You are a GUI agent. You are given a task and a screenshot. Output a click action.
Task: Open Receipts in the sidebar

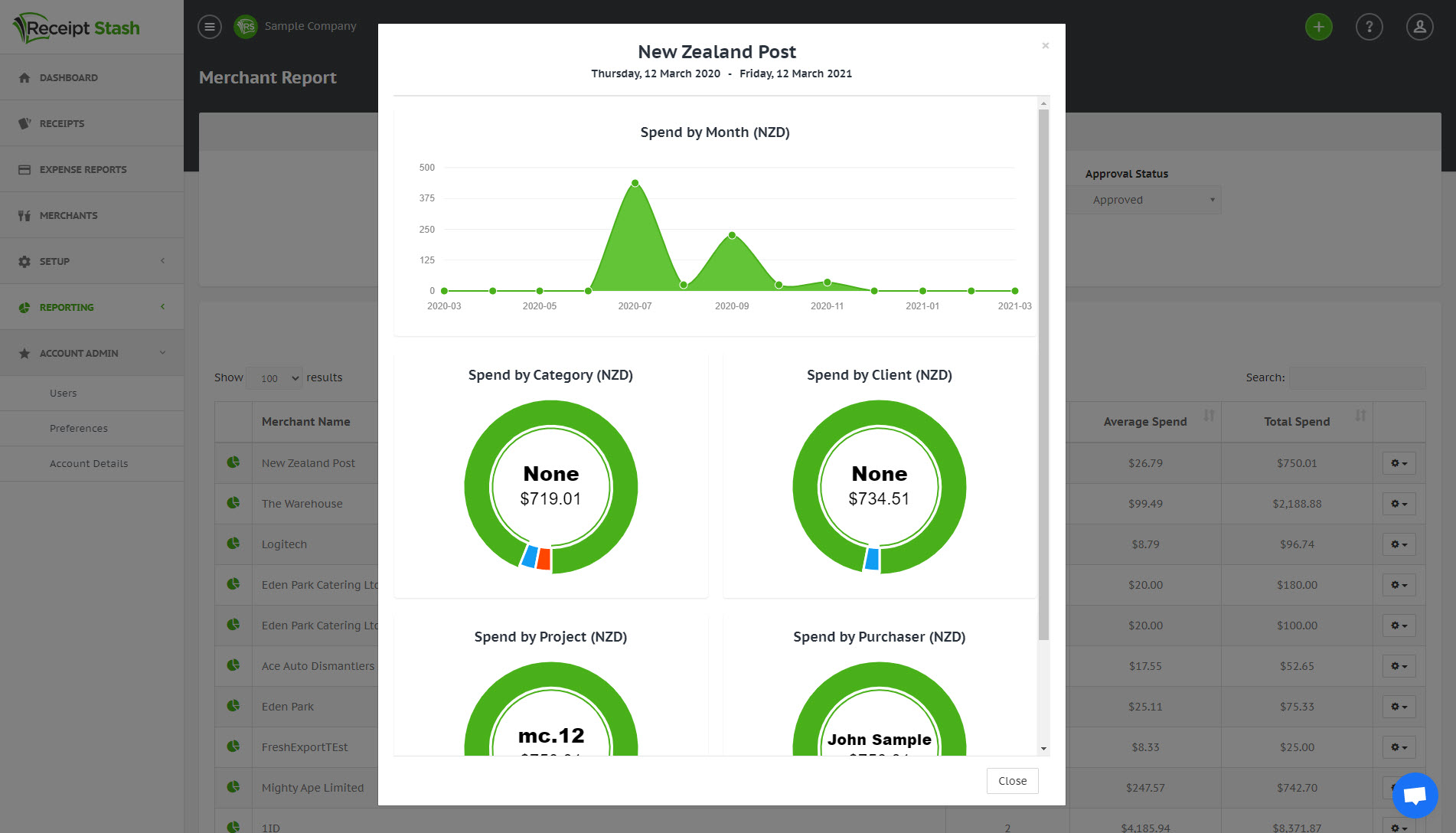[x=92, y=123]
